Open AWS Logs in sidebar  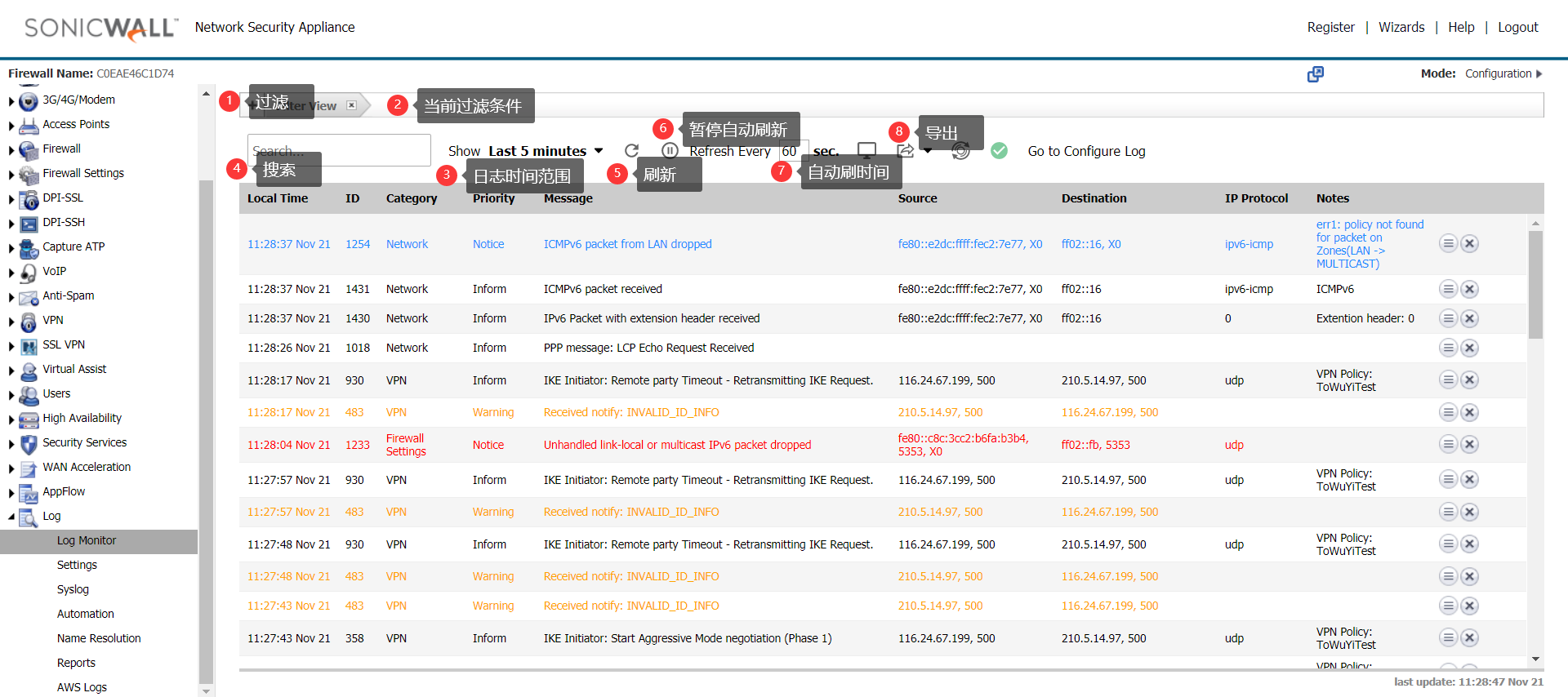[x=82, y=687]
